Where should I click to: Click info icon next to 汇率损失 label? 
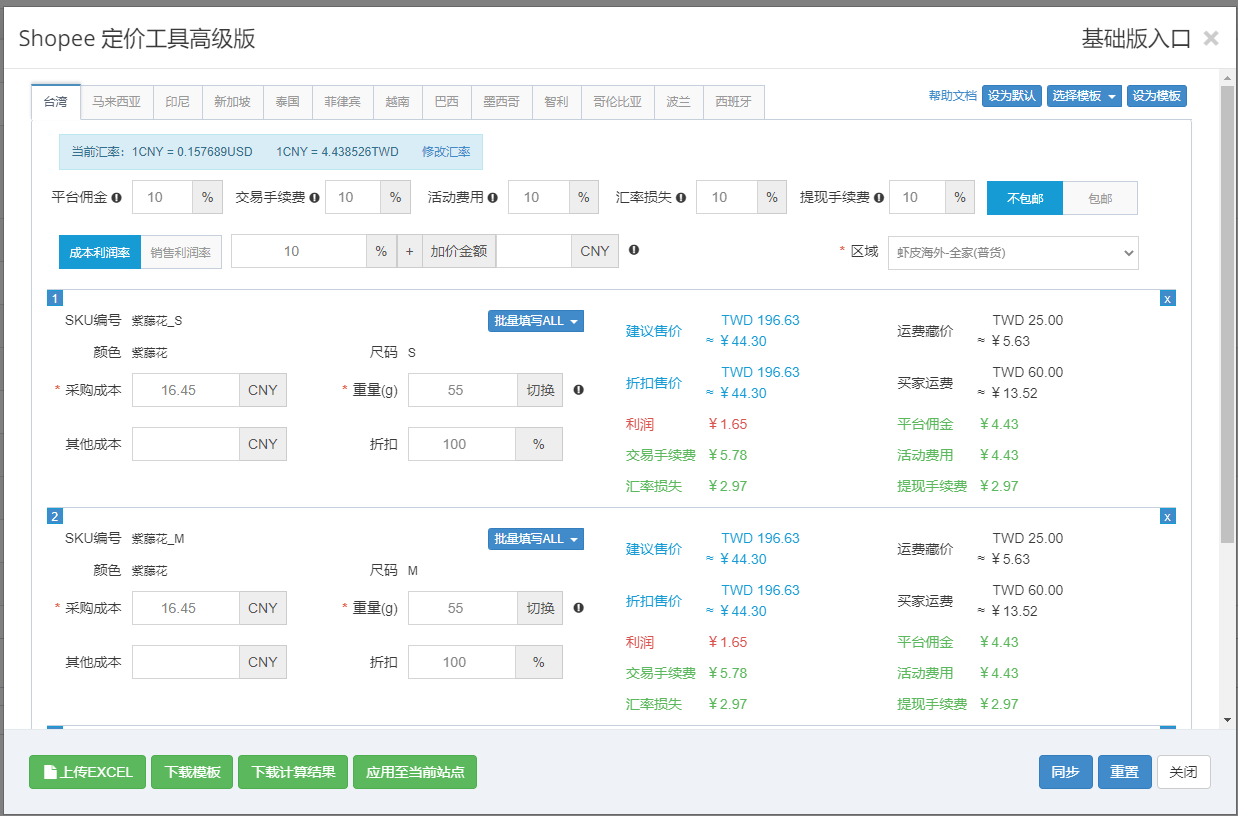681,198
